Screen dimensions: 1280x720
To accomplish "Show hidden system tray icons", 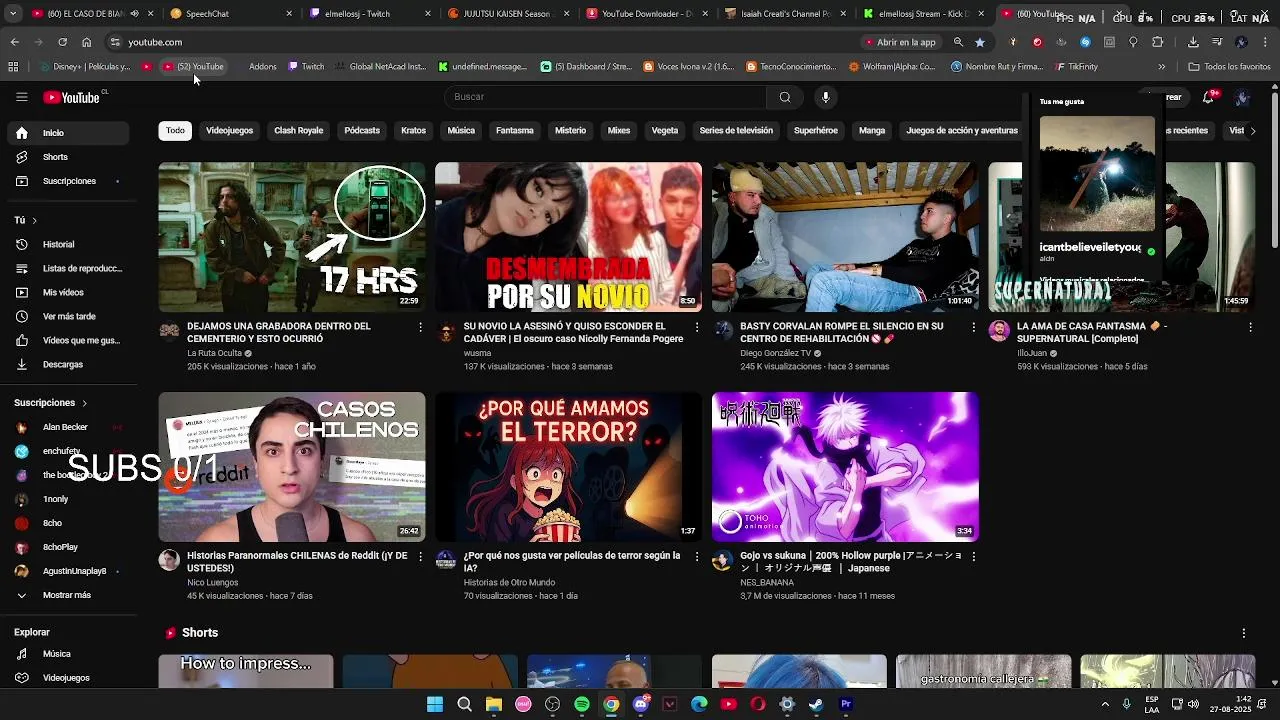I will pos(1105,704).
